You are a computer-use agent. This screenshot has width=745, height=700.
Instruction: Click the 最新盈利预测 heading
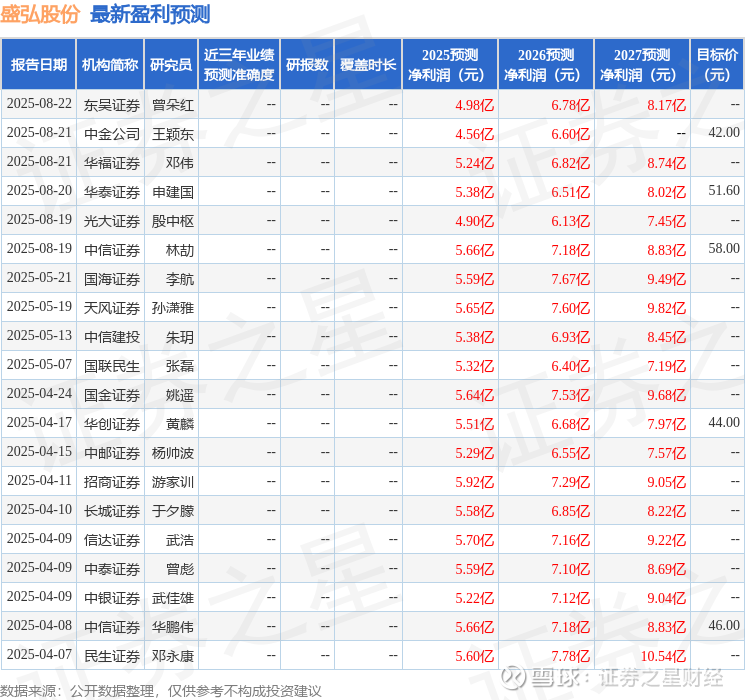click(x=150, y=14)
